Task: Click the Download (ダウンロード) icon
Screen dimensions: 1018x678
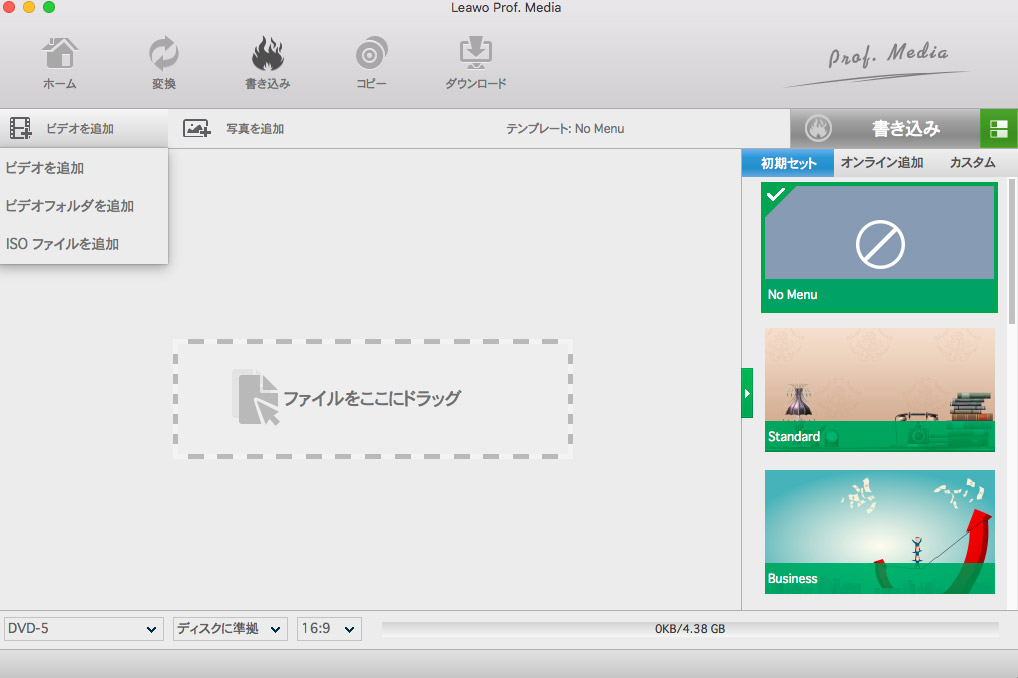Action: click(x=475, y=54)
